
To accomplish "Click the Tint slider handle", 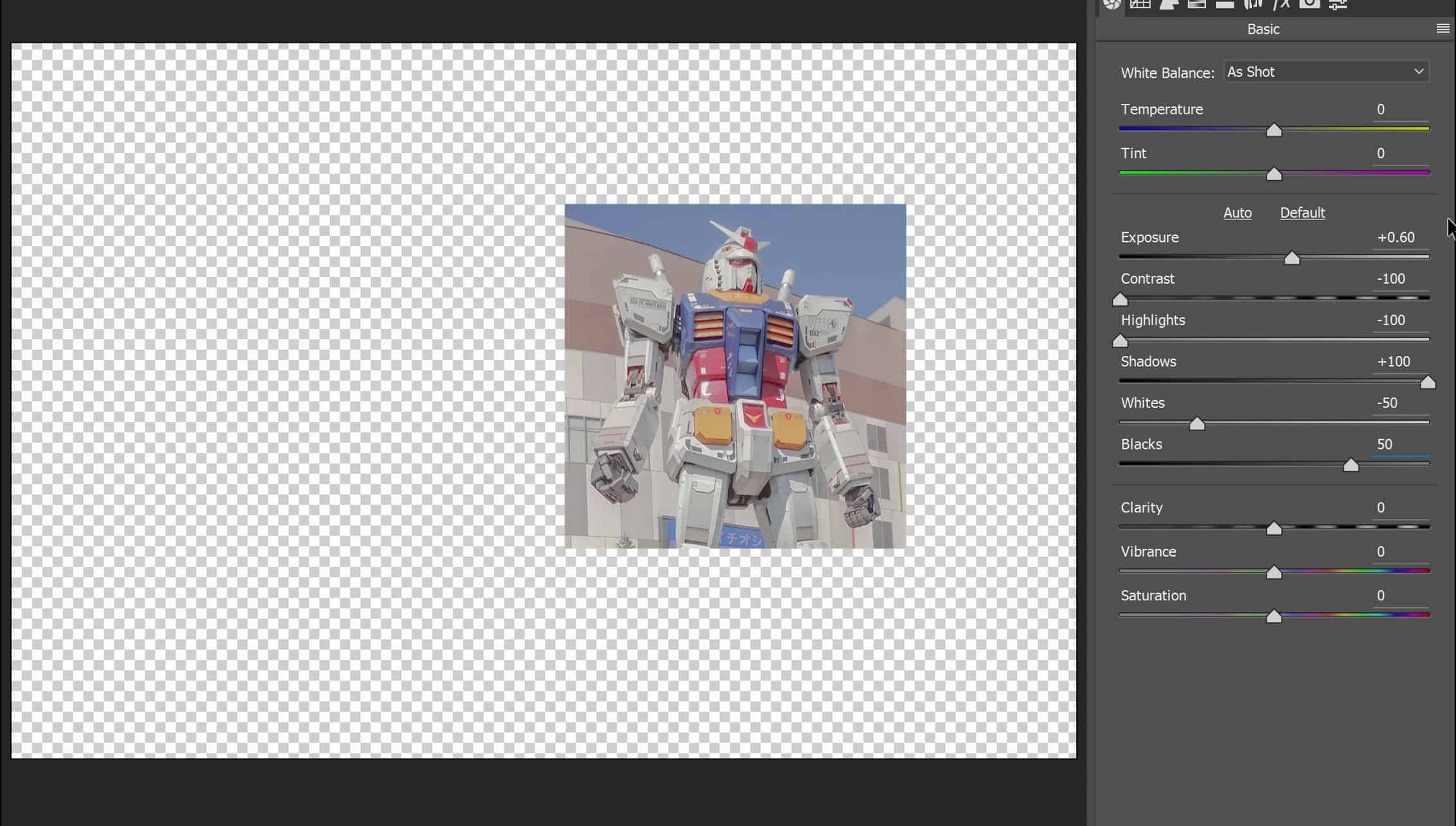I will [x=1274, y=174].
